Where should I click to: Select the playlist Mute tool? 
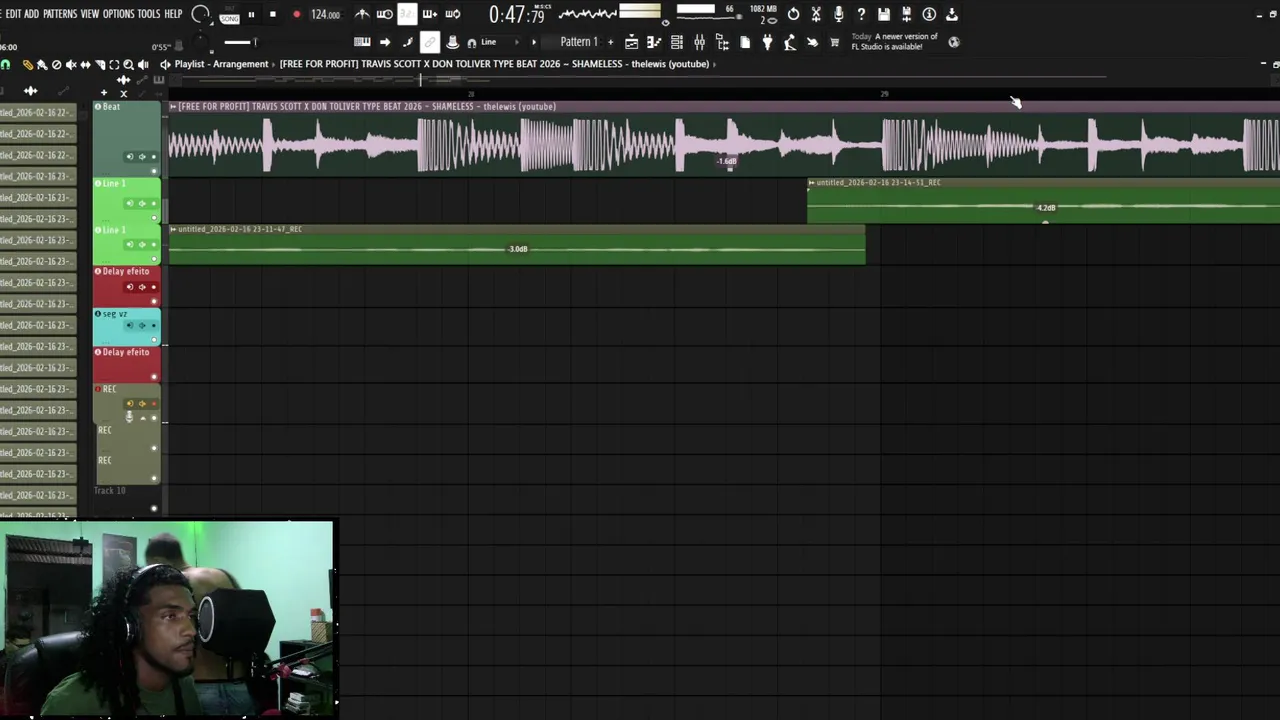(71, 65)
